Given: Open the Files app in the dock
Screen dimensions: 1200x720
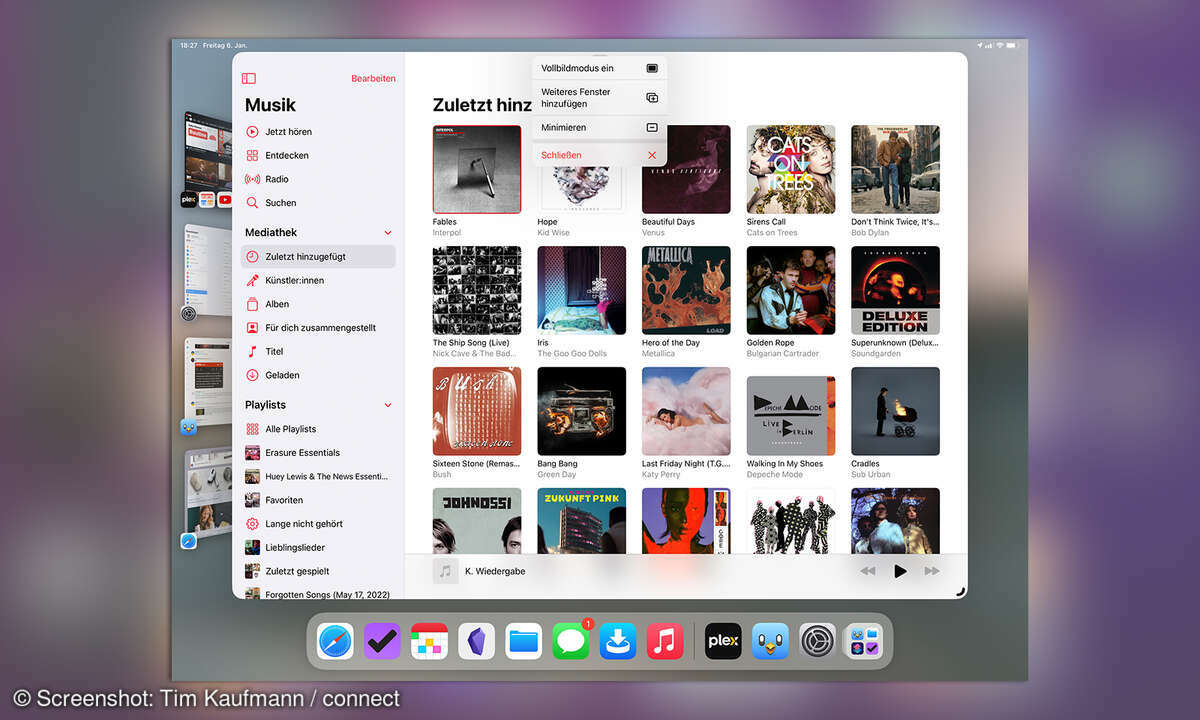Looking at the screenshot, I should (x=524, y=641).
